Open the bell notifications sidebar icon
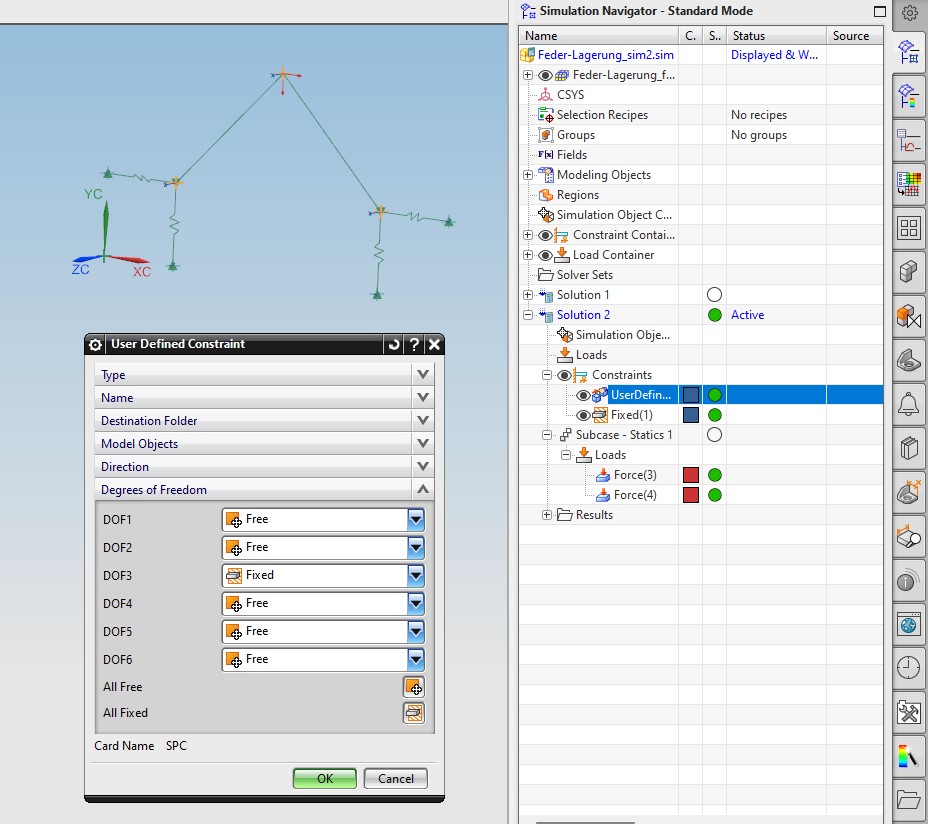The height and width of the screenshot is (824, 928). pos(908,404)
